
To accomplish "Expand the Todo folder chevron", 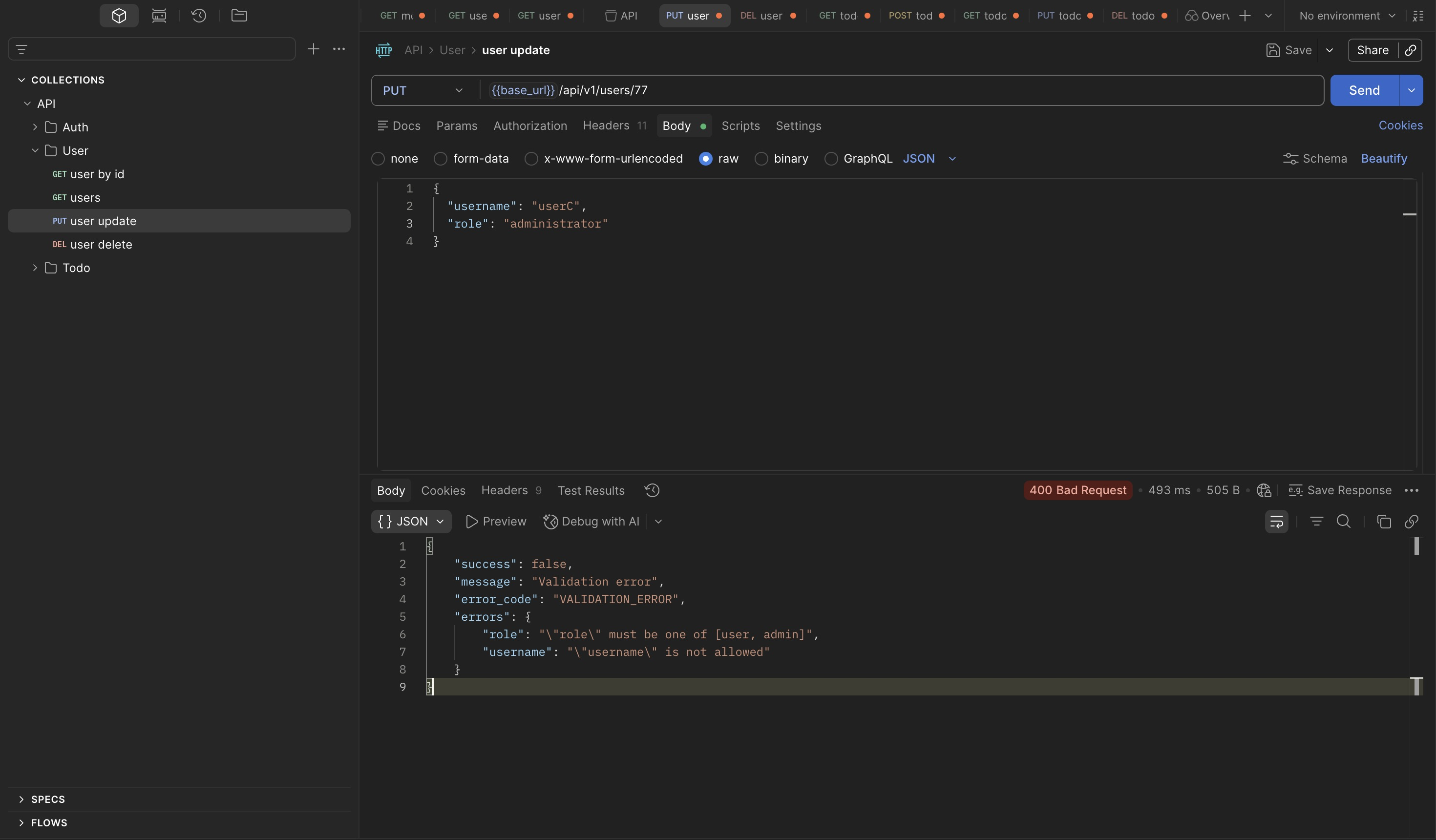I will pos(35,268).
